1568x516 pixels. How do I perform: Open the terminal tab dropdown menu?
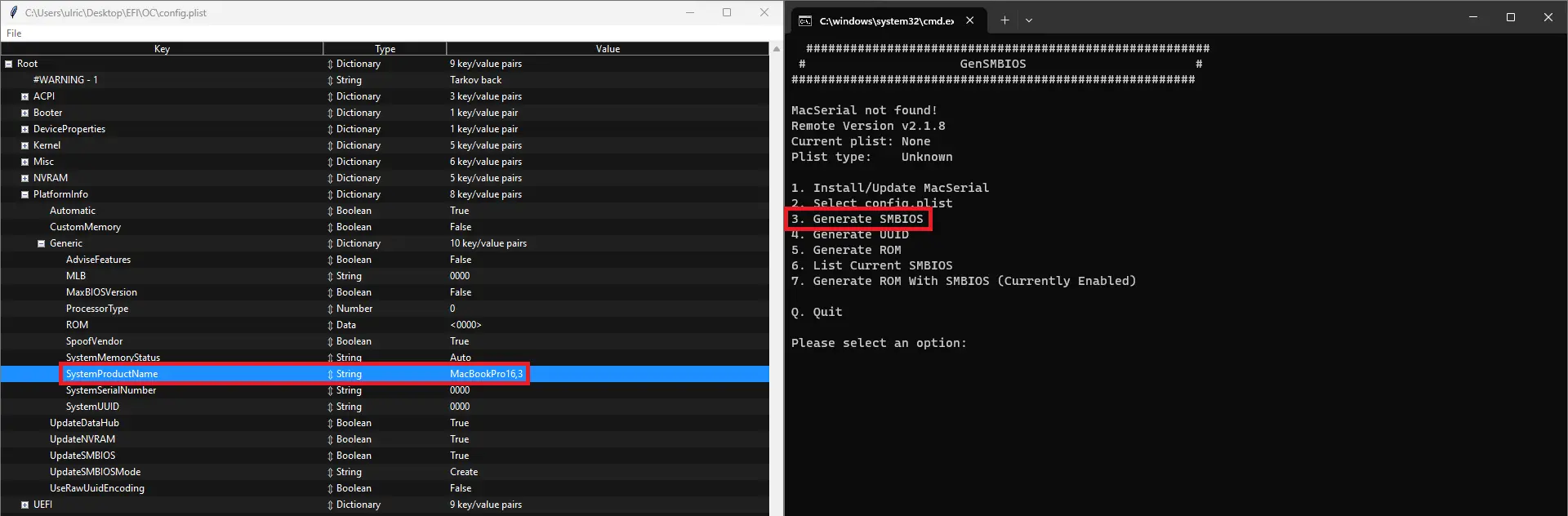click(1029, 20)
